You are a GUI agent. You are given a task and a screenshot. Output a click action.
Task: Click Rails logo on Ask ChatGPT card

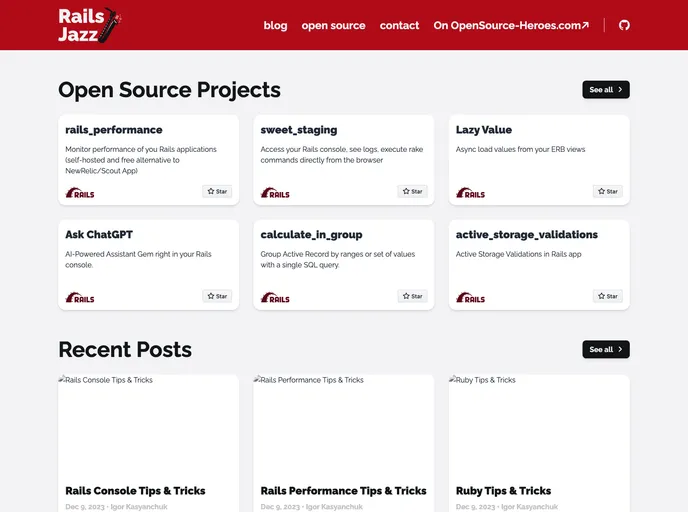pyautogui.click(x=80, y=297)
